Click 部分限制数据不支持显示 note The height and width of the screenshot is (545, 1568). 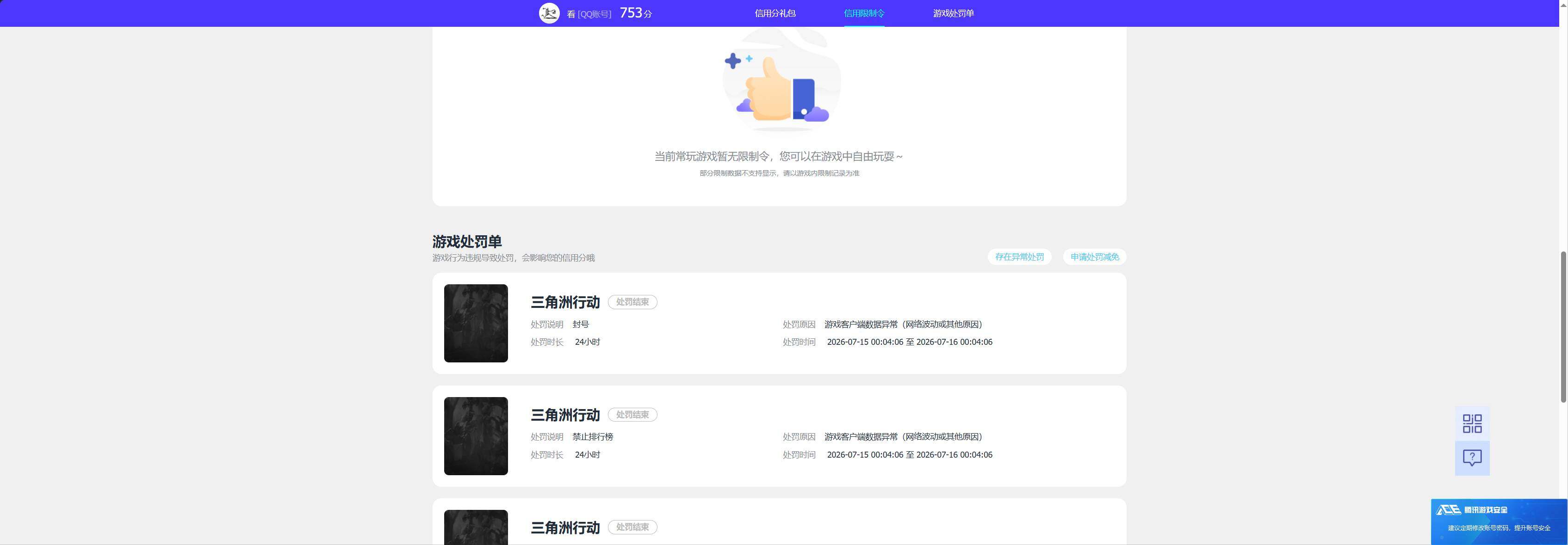tap(779, 173)
